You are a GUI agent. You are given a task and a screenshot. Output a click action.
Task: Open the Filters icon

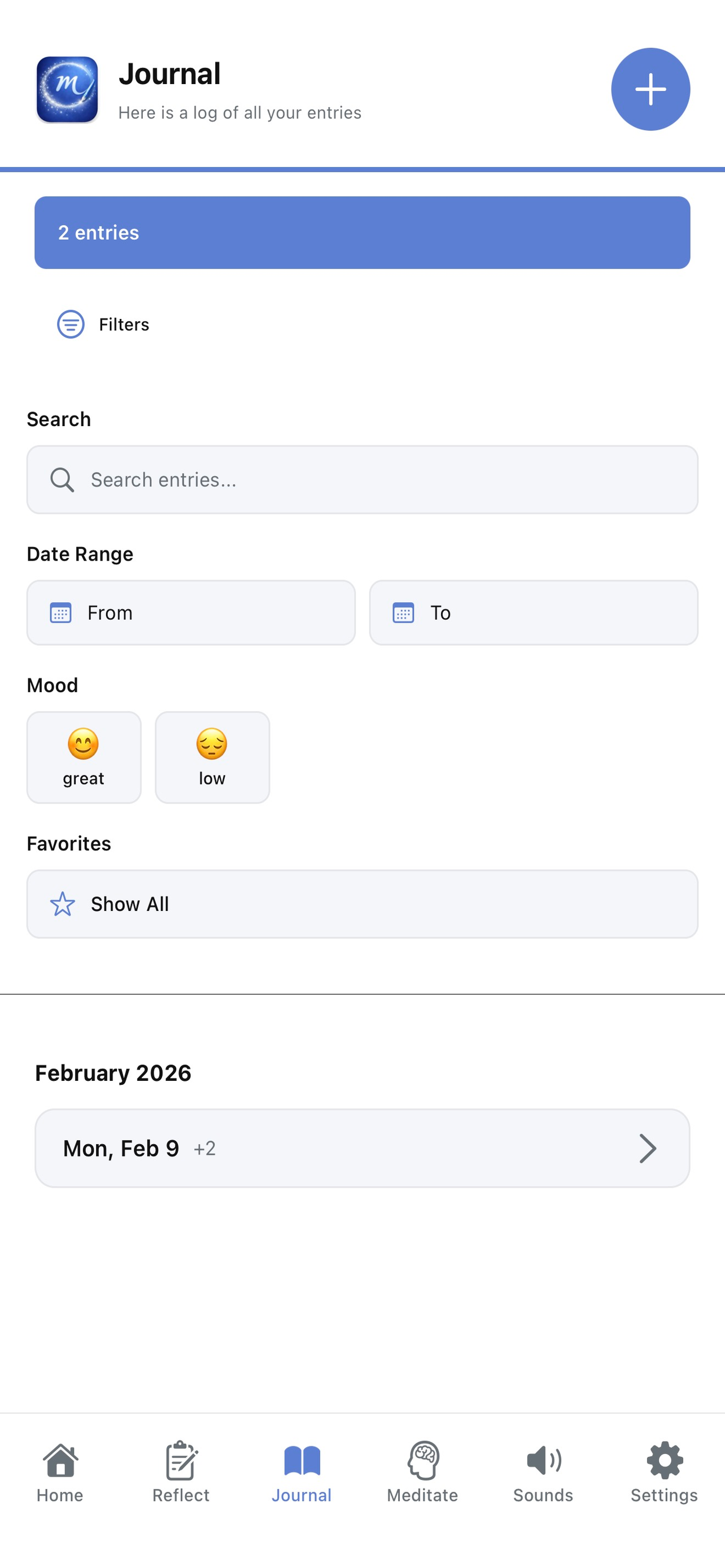click(x=71, y=324)
